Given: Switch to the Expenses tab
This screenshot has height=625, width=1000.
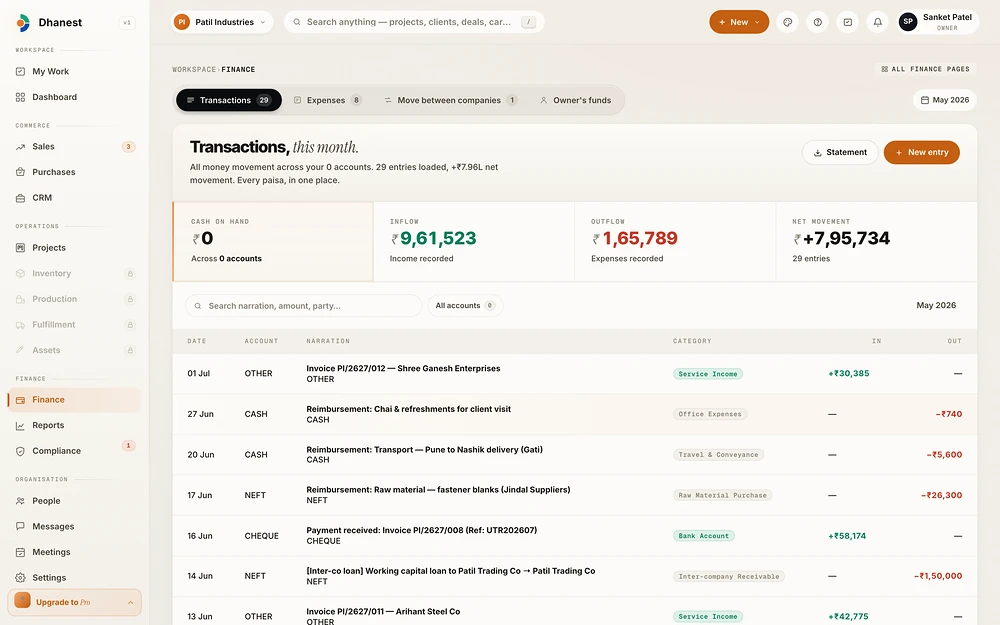Looking at the screenshot, I should [x=327, y=100].
